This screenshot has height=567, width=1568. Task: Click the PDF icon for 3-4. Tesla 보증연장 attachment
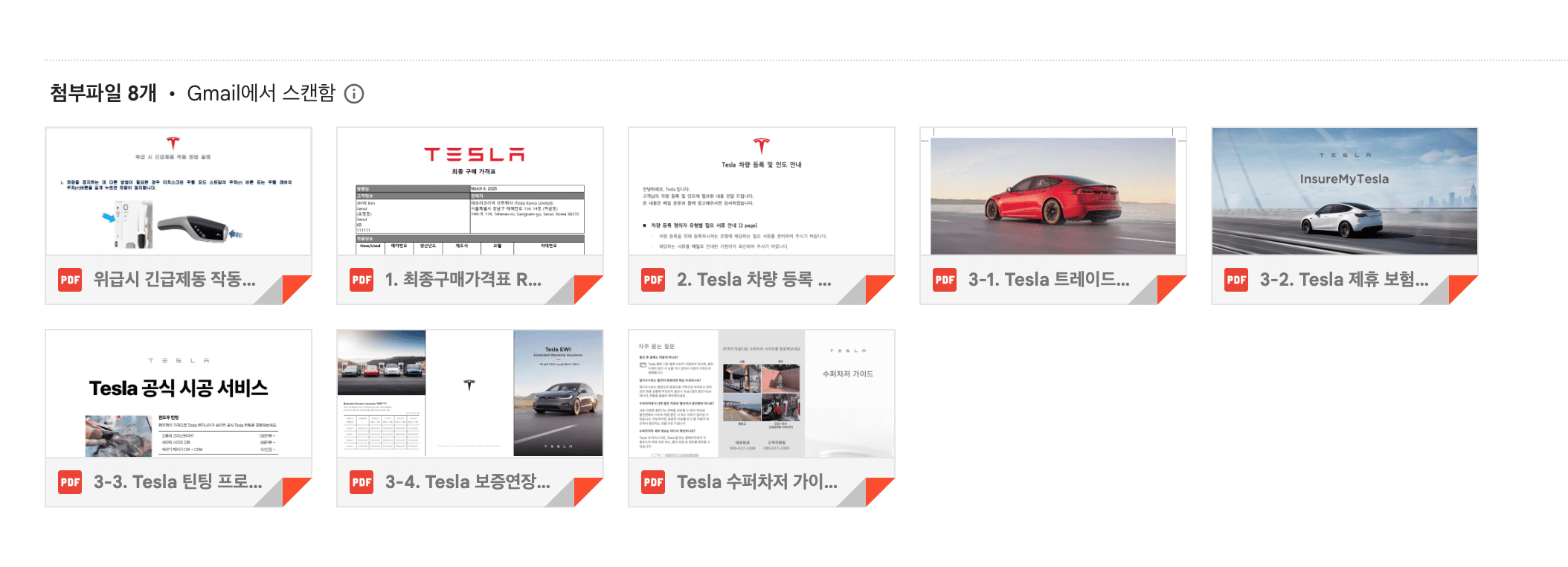tap(362, 482)
